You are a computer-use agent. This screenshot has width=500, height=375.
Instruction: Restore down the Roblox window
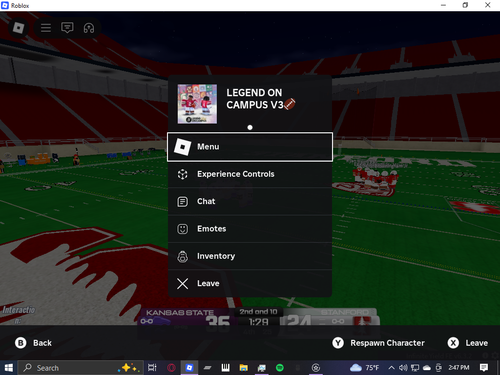pyautogui.click(x=465, y=5)
